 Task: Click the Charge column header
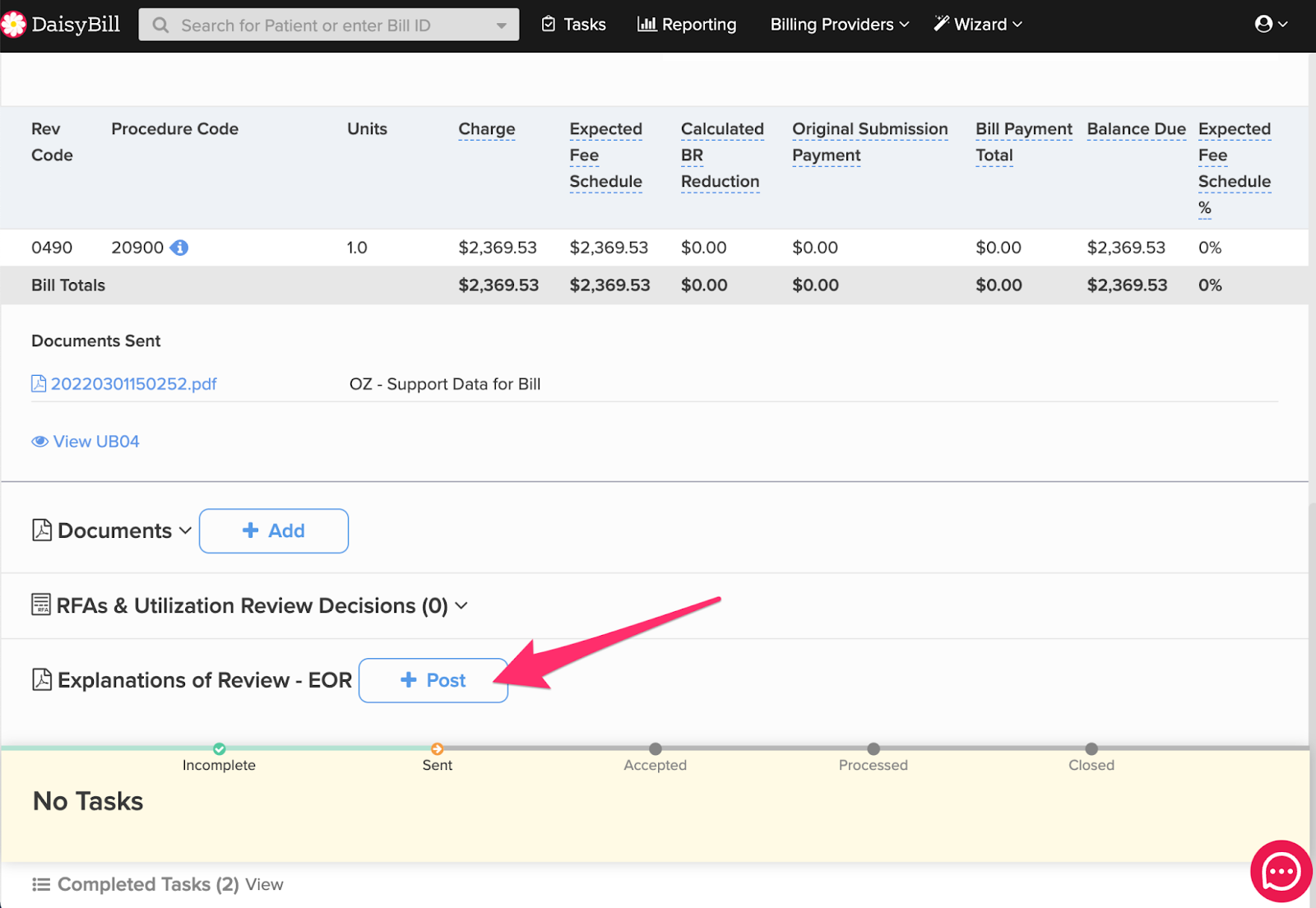[487, 129]
